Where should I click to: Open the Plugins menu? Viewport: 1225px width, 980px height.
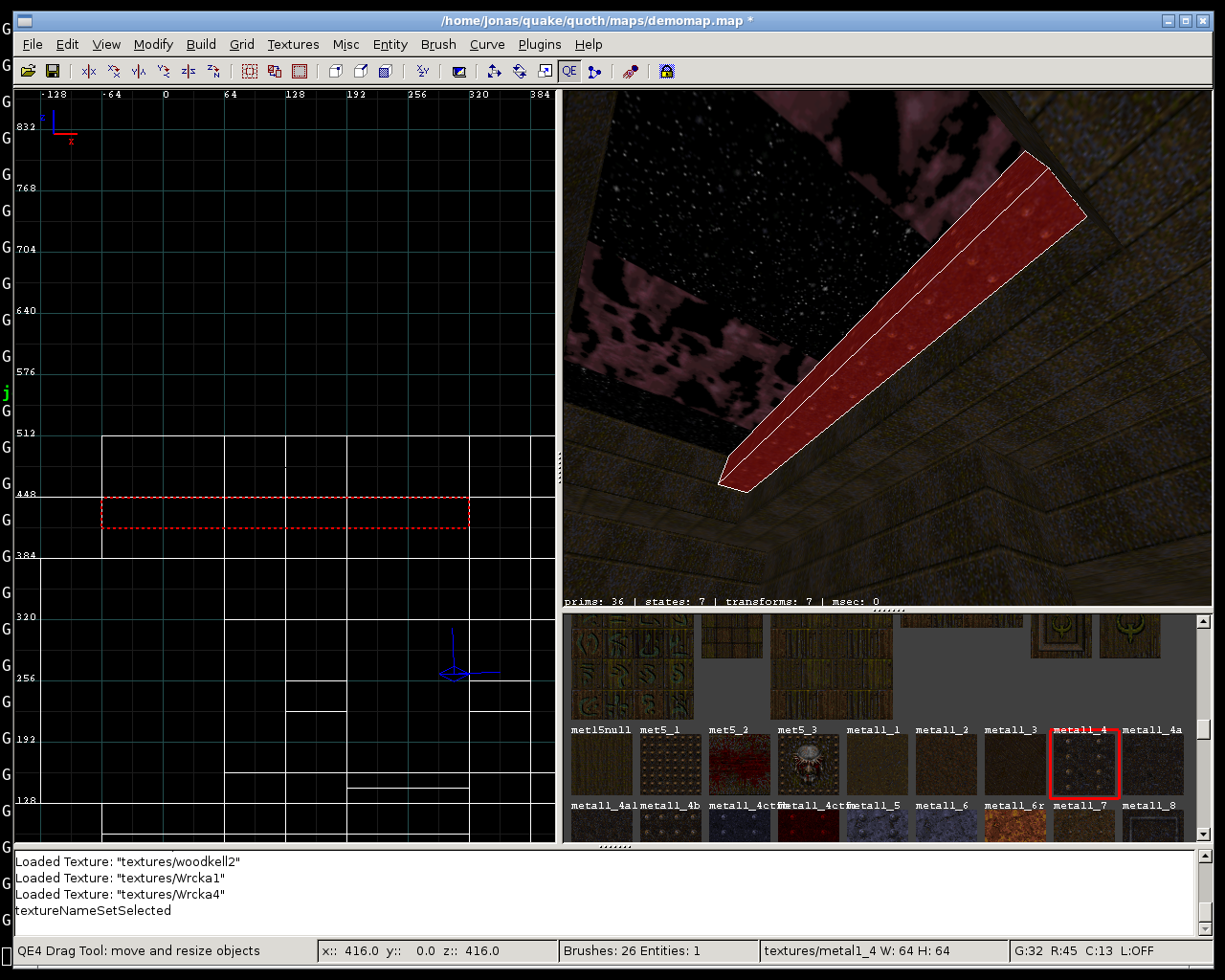[540, 44]
